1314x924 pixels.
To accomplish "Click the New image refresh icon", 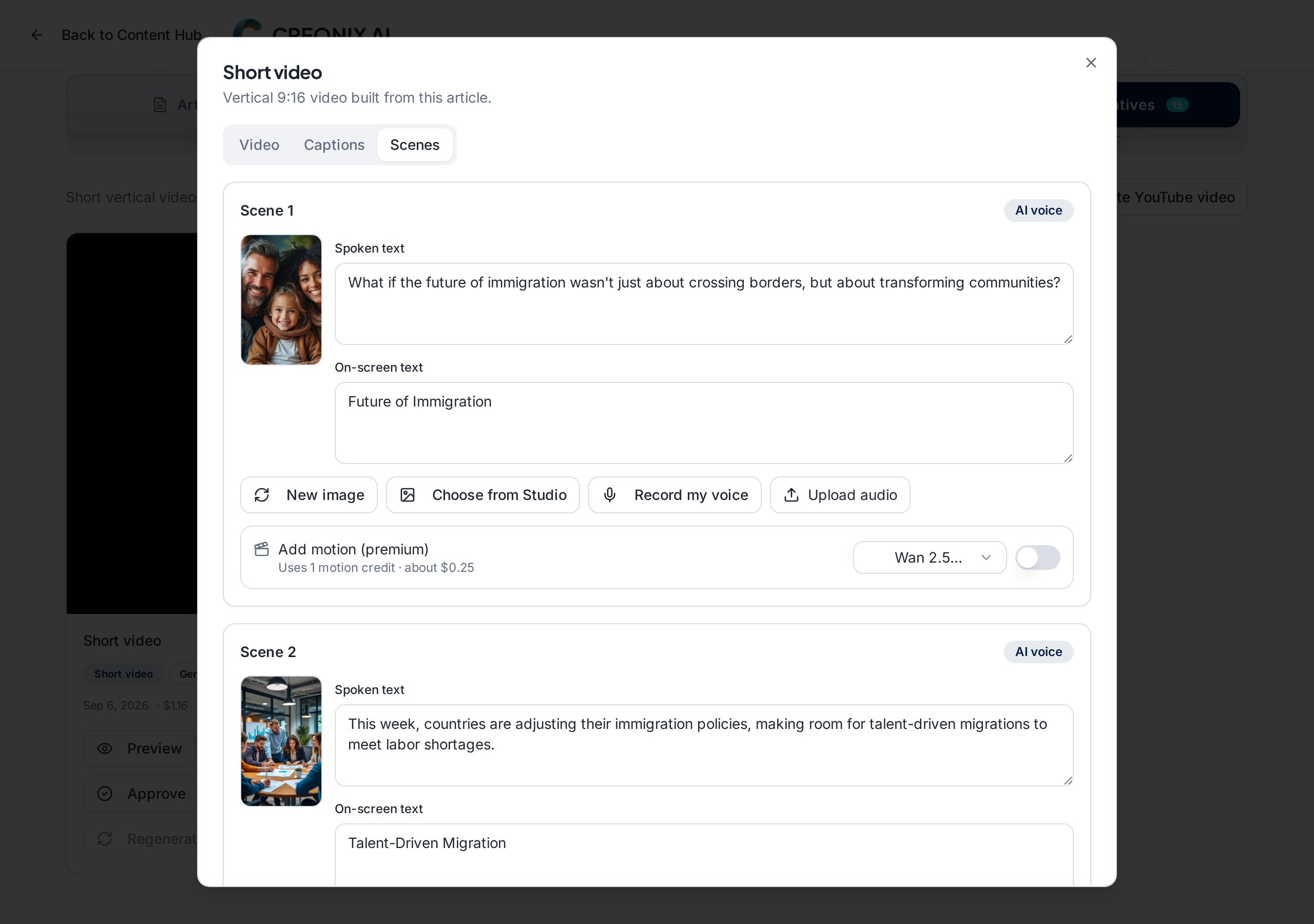I will pos(262,495).
